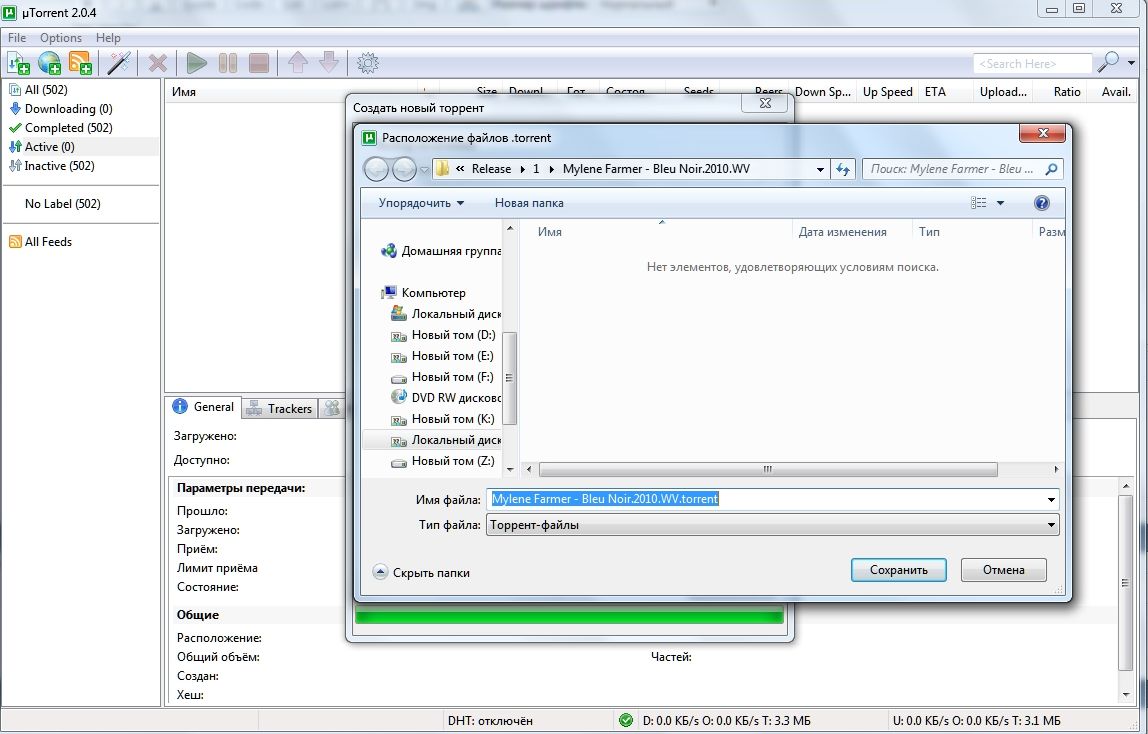The image size is (1148, 734).
Task: Select All Feeds in sidebar
Action: point(48,242)
